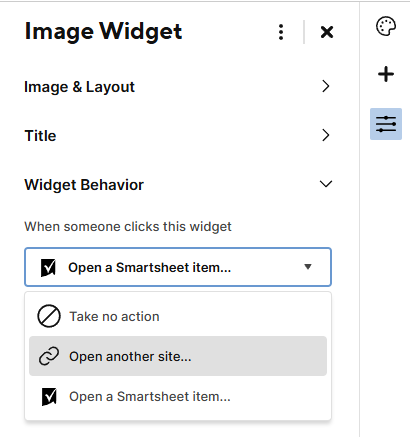The image size is (410, 437).
Task: Open the Title section label
Action: point(40,136)
